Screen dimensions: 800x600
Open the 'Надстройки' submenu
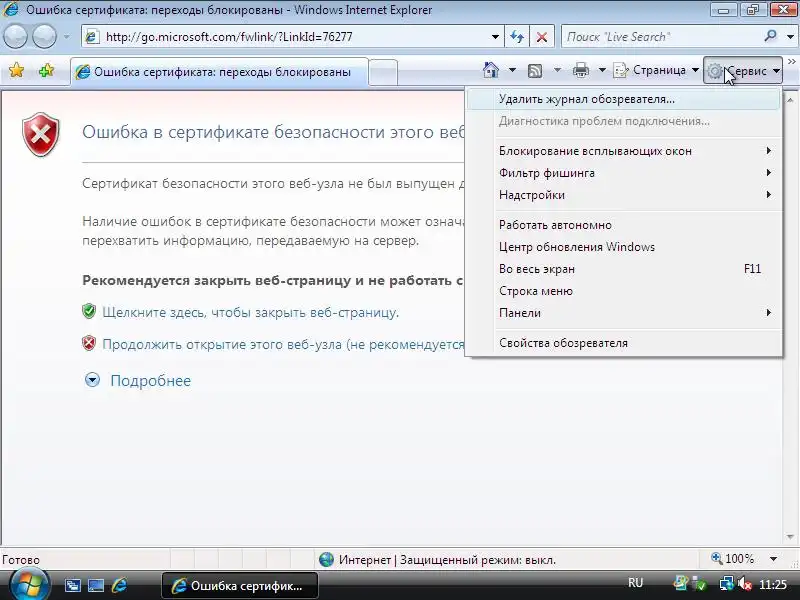tap(623, 195)
